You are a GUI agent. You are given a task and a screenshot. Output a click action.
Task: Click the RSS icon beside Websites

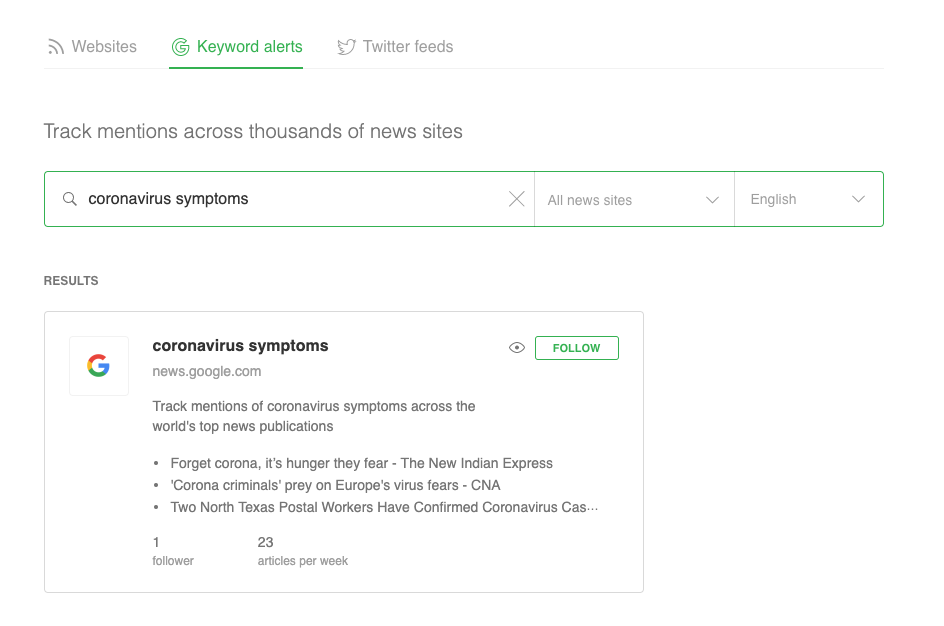tap(56, 47)
